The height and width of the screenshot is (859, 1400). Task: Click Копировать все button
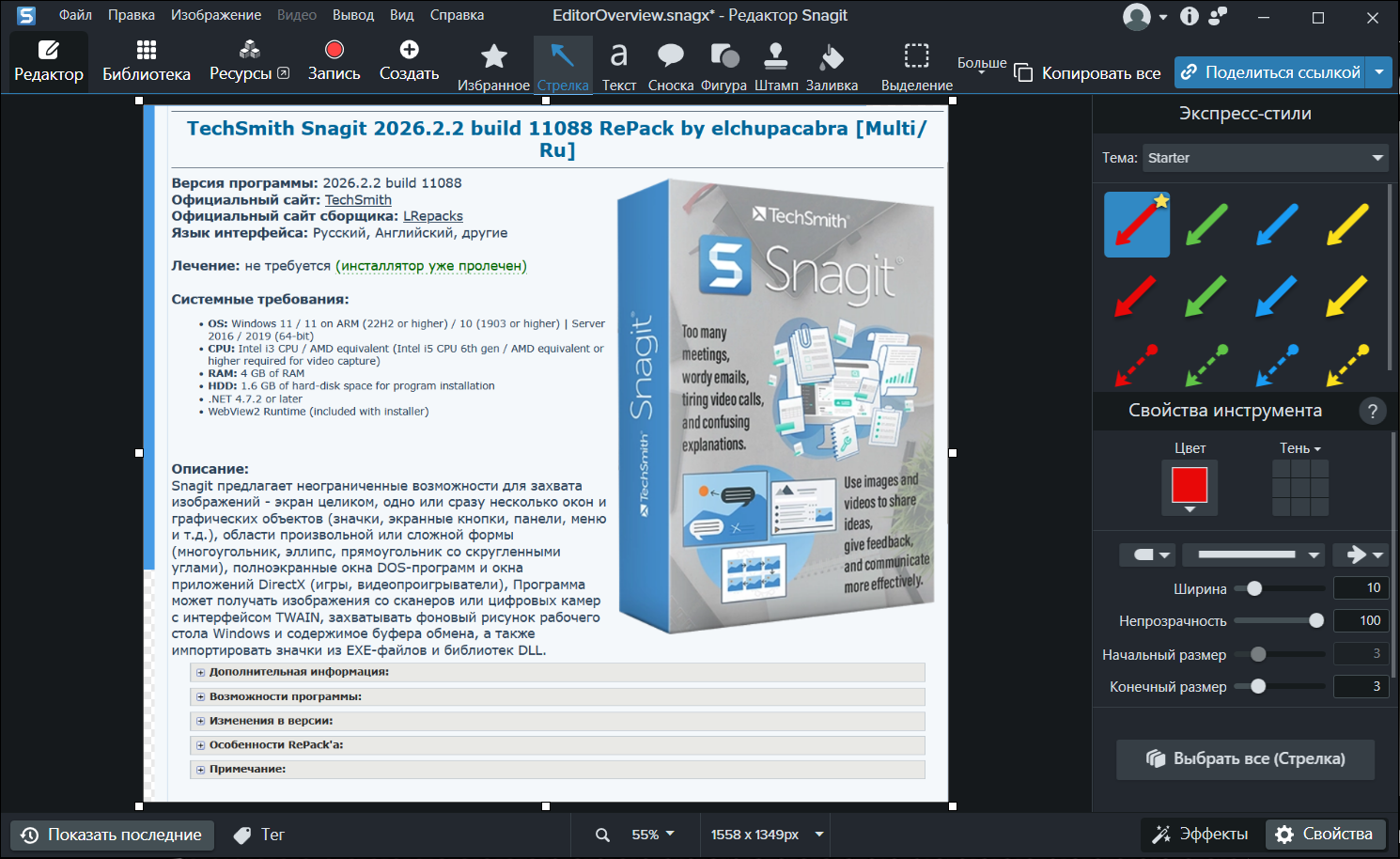point(1088,73)
